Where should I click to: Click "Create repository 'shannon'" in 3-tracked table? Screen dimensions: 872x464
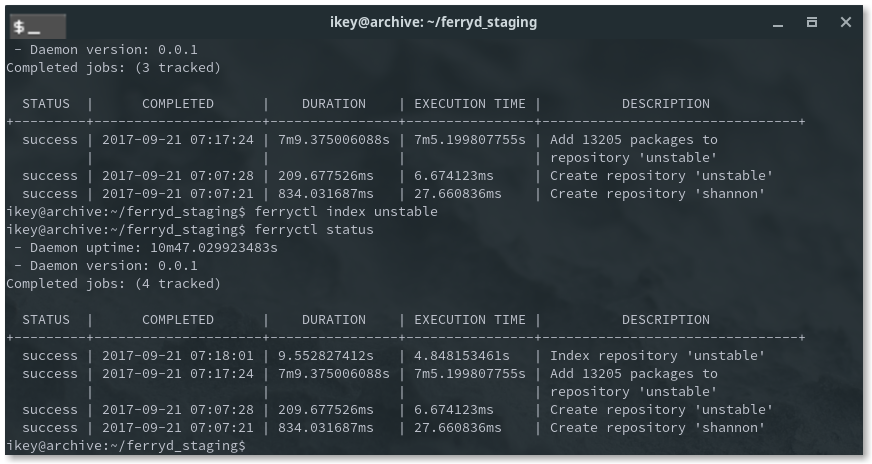657,194
